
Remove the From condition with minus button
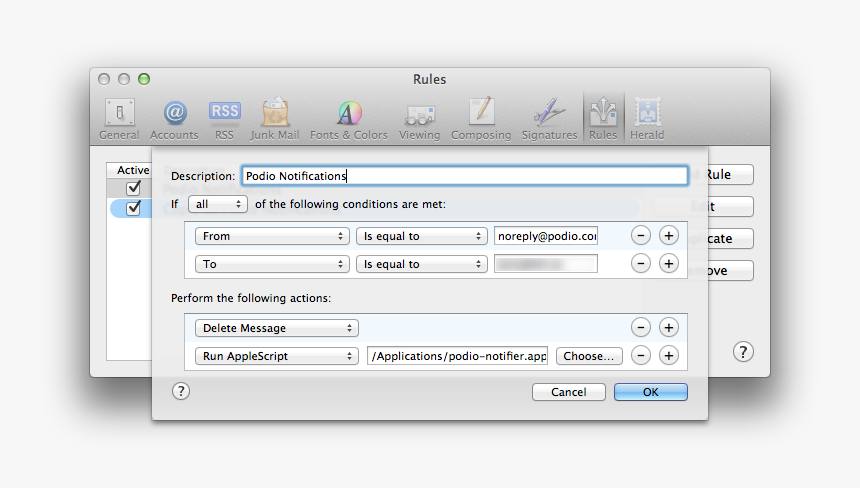coord(641,236)
